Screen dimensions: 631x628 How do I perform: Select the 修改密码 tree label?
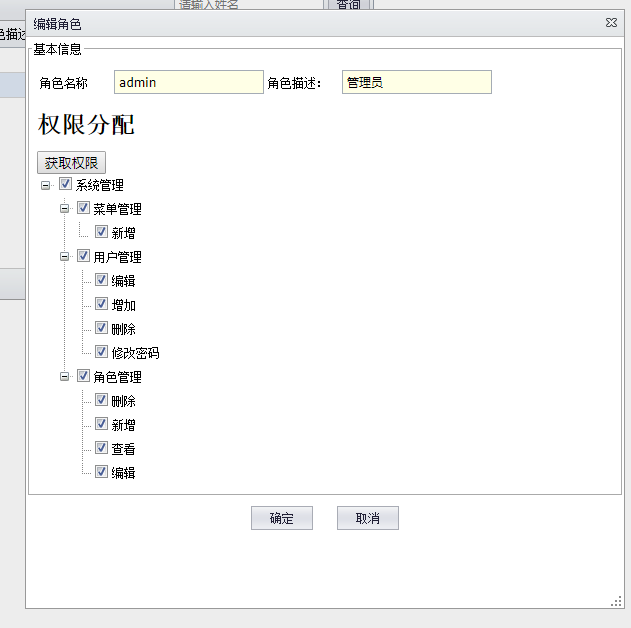point(136,353)
